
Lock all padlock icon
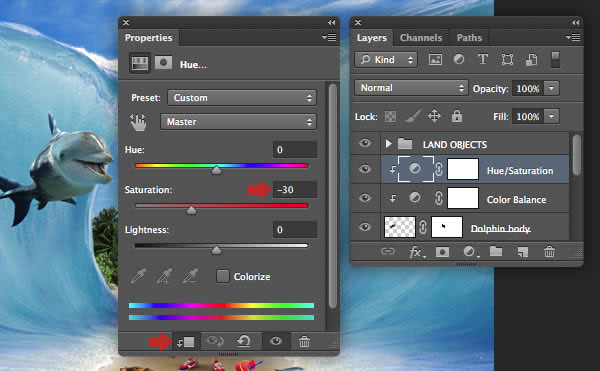click(457, 116)
